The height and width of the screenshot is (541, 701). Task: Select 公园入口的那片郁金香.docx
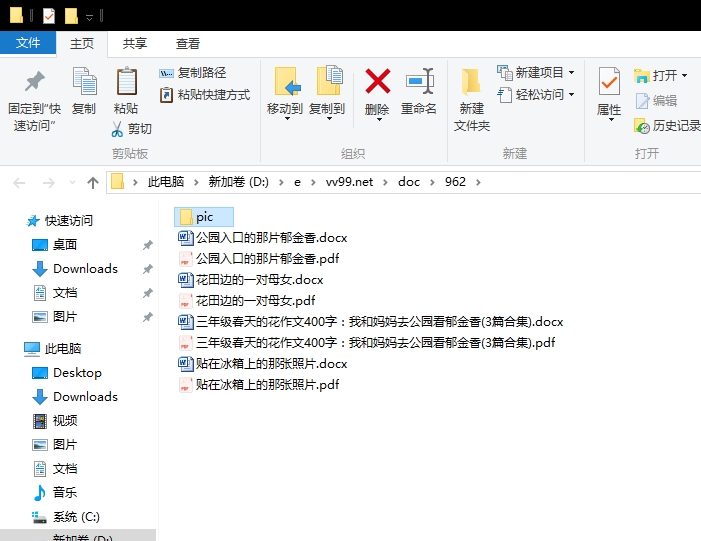pyautogui.click(x=263, y=237)
